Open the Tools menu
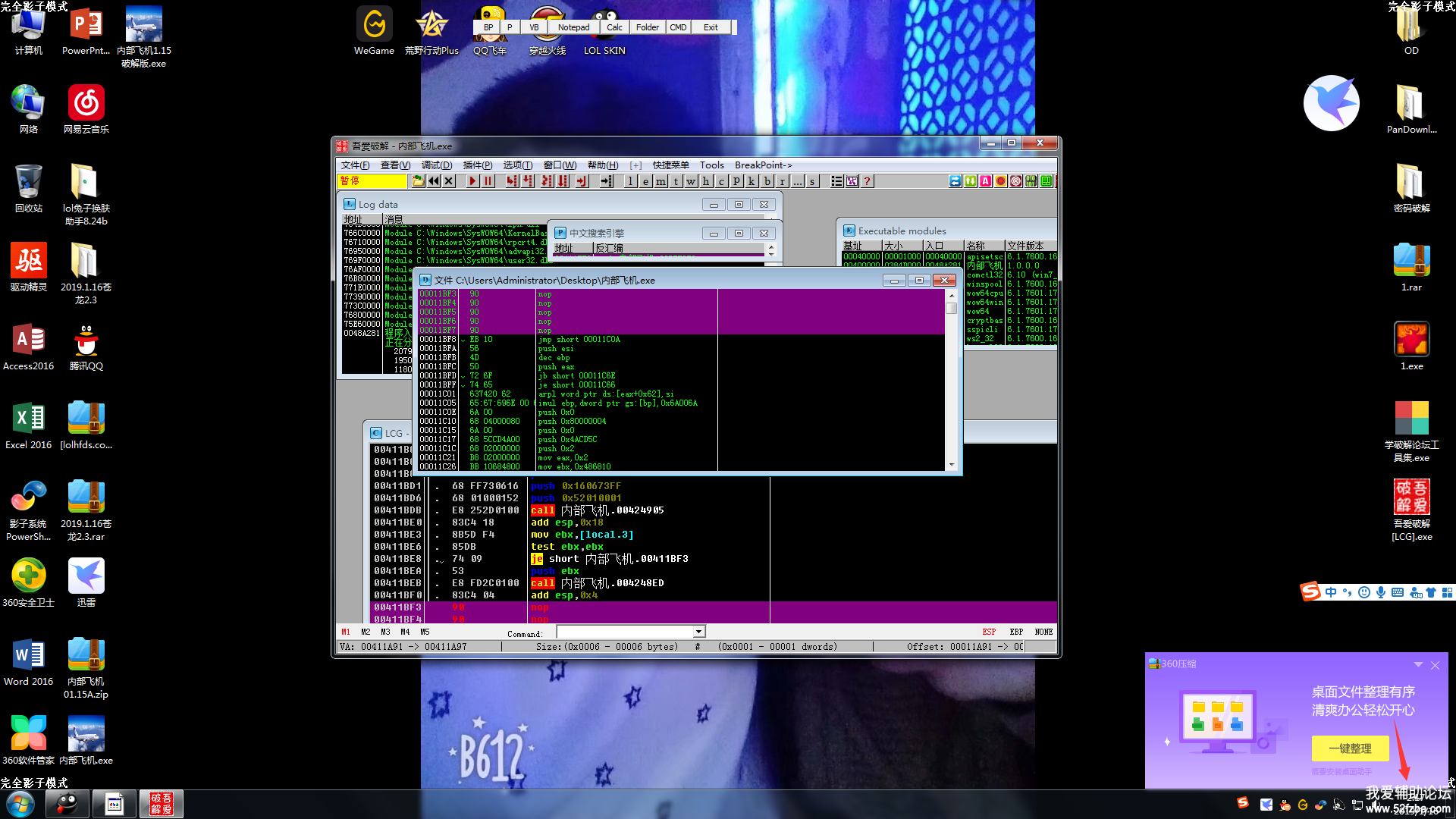 711,165
